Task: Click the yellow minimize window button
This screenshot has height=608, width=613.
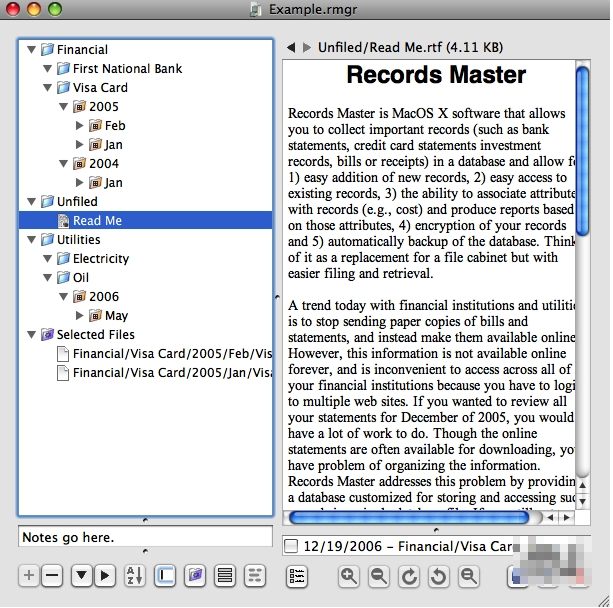Action: (34, 9)
